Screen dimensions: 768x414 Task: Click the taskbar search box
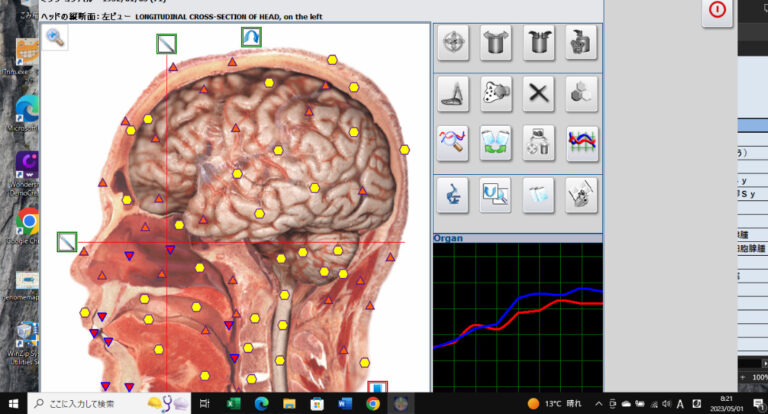click(x=109, y=404)
